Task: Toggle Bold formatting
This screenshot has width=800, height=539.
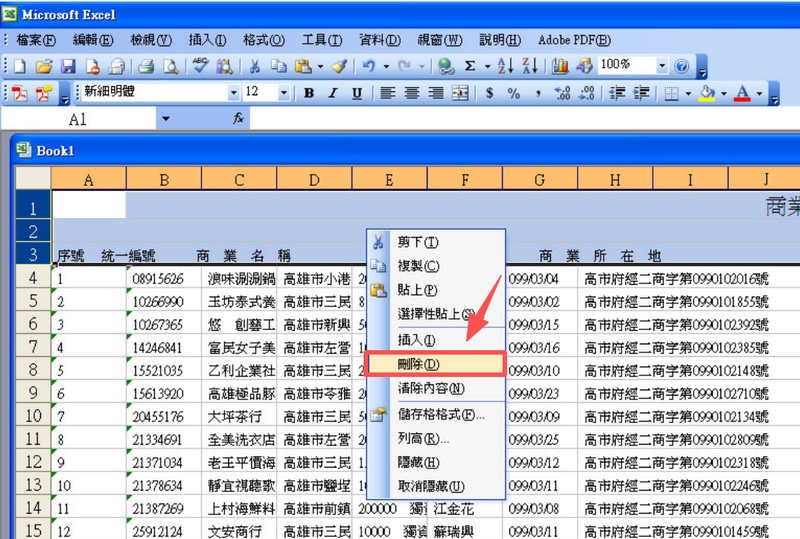Action: click(x=309, y=93)
